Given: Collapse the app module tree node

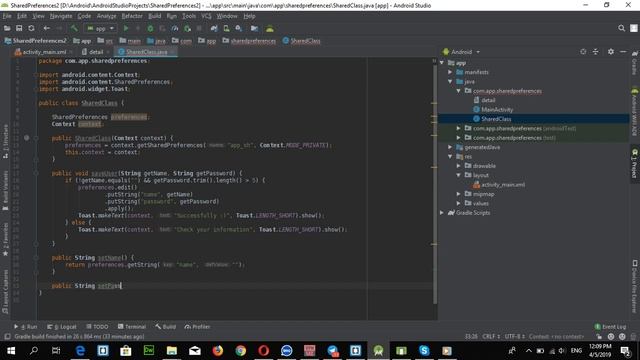Looking at the screenshot, I should click(442, 63).
